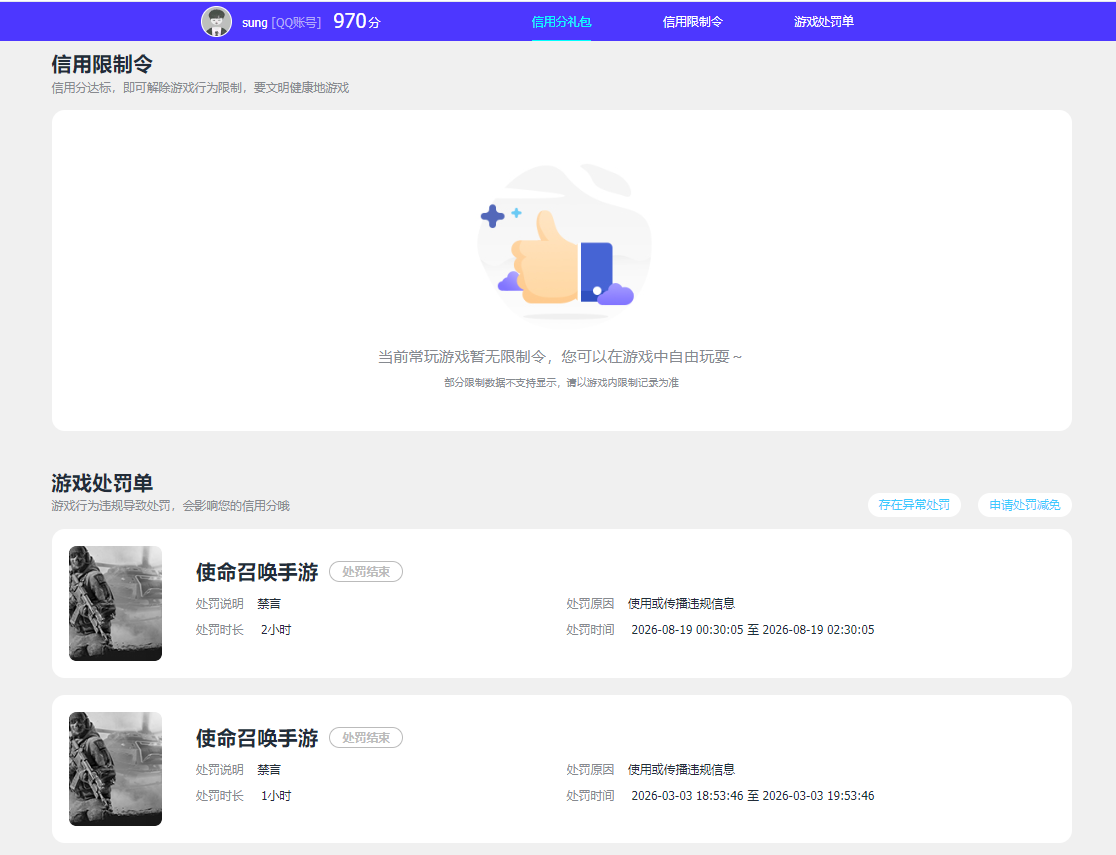
Task: Click 2026-03-03 18:53:46 punishment time text
Action: 752,795
